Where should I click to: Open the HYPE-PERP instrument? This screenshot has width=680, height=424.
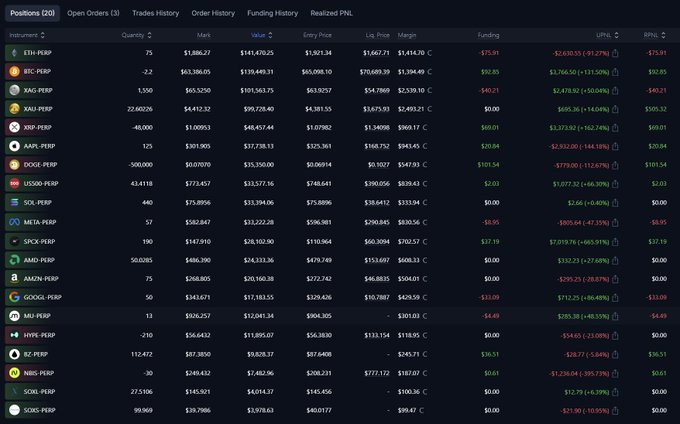(x=39, y=335)
